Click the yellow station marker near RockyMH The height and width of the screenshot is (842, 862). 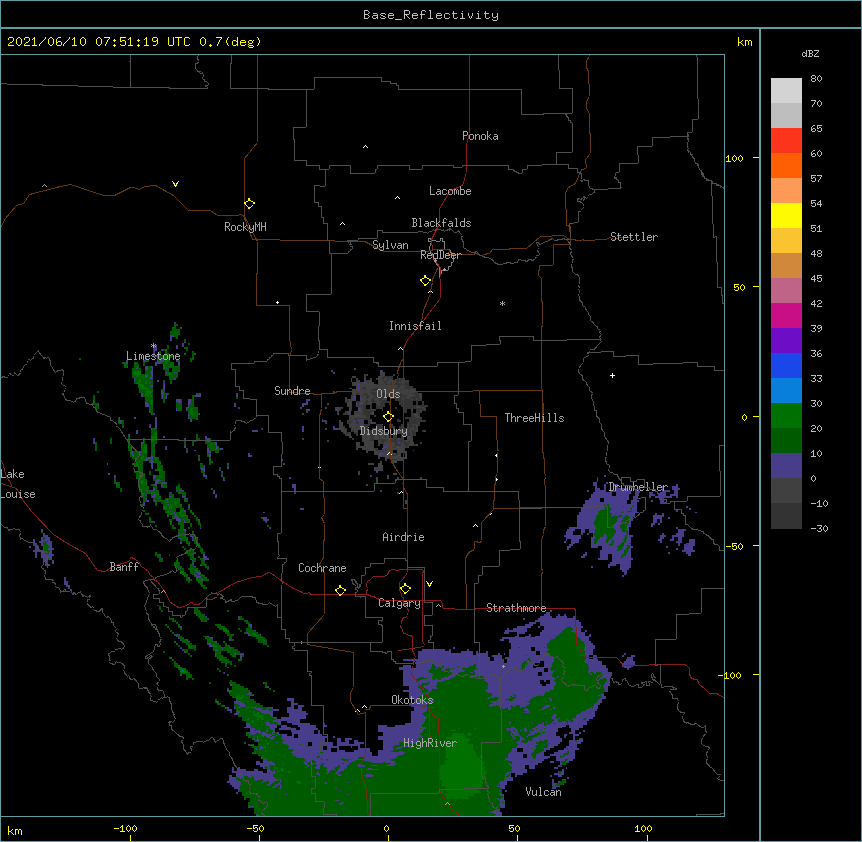(x=250, y=204)
